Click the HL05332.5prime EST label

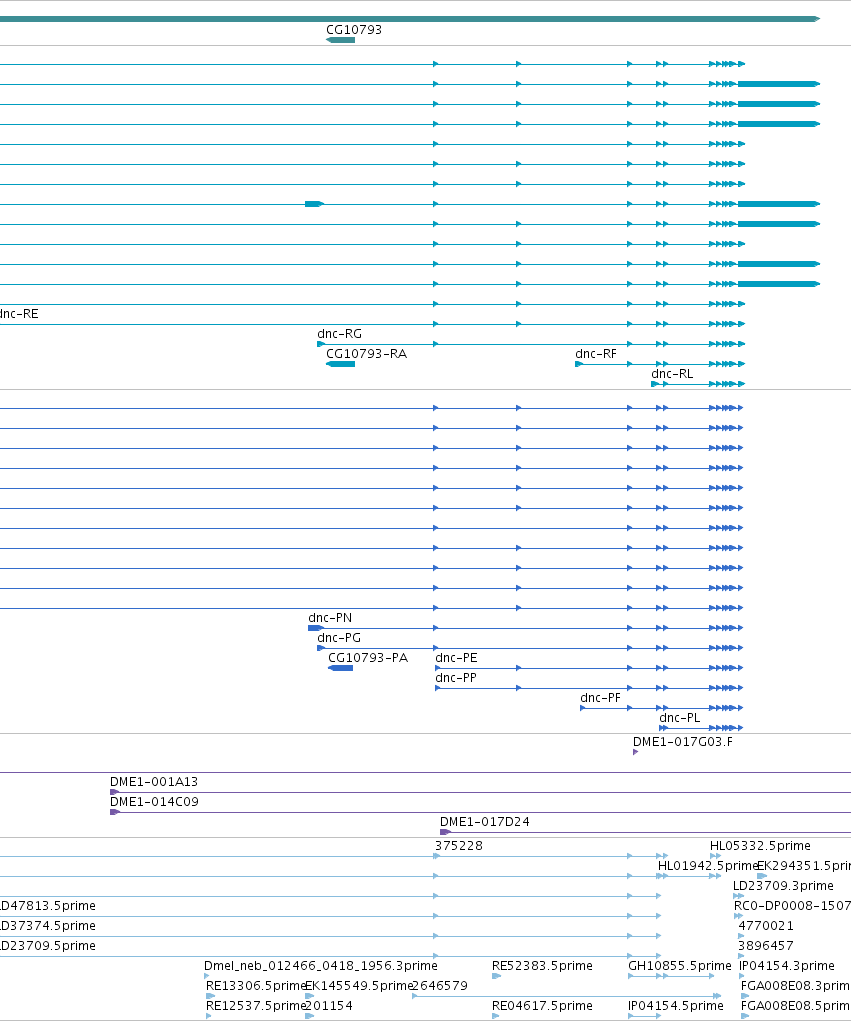click(760, 846)
